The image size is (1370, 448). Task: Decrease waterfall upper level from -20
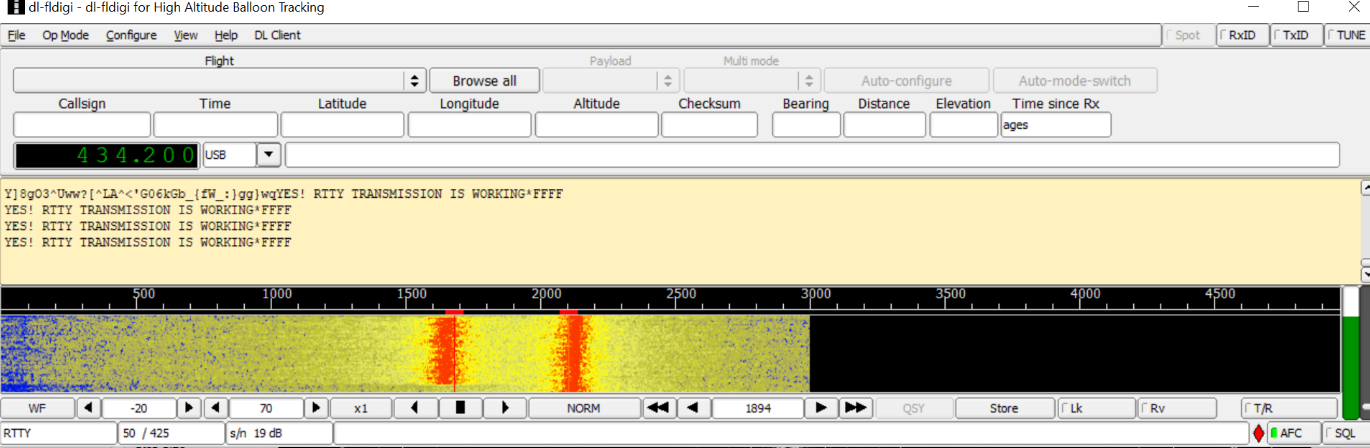(88, 408)
